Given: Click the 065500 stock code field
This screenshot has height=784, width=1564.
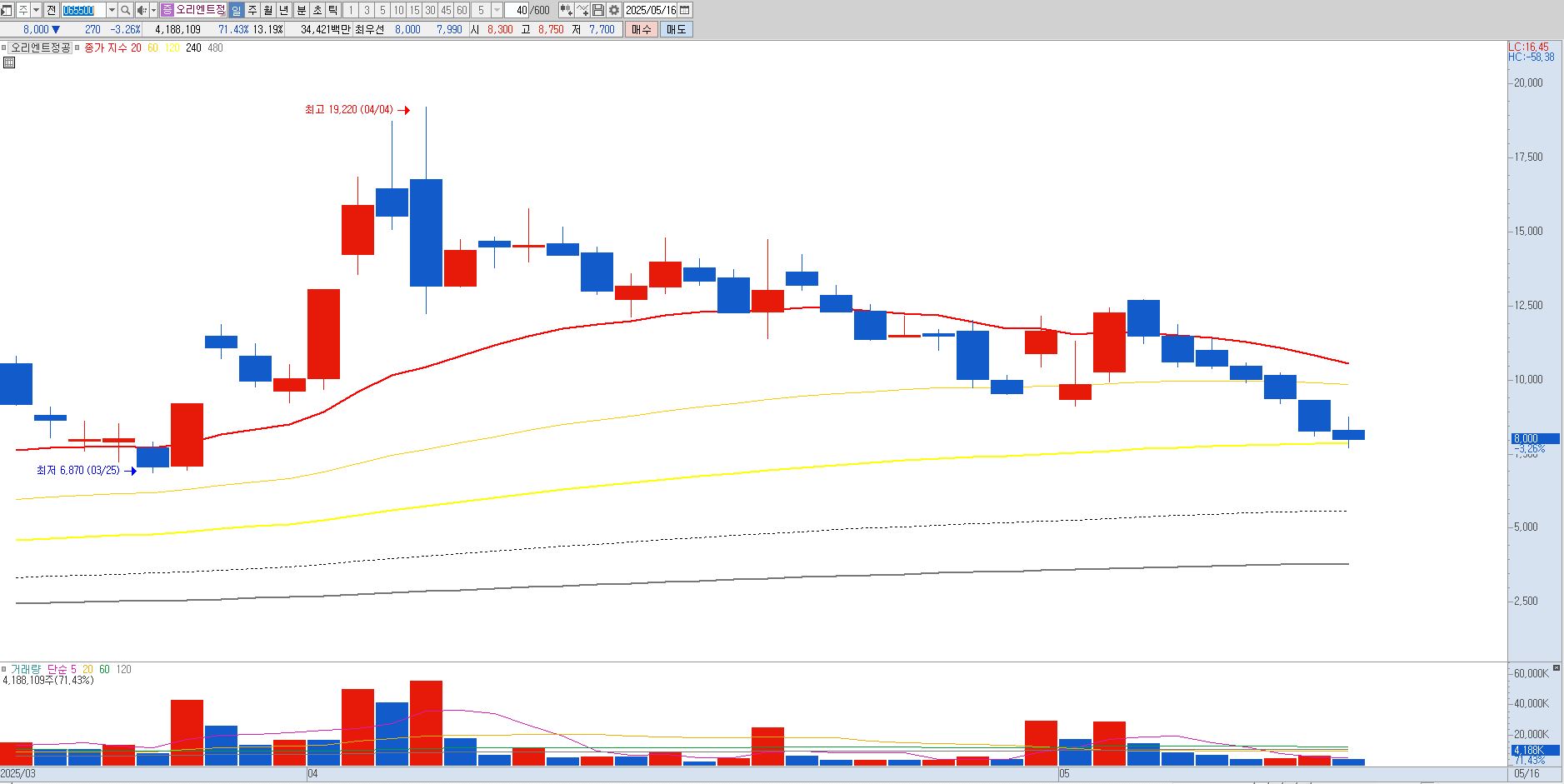Looking at the screenshot, I should [x=83, y=10].
